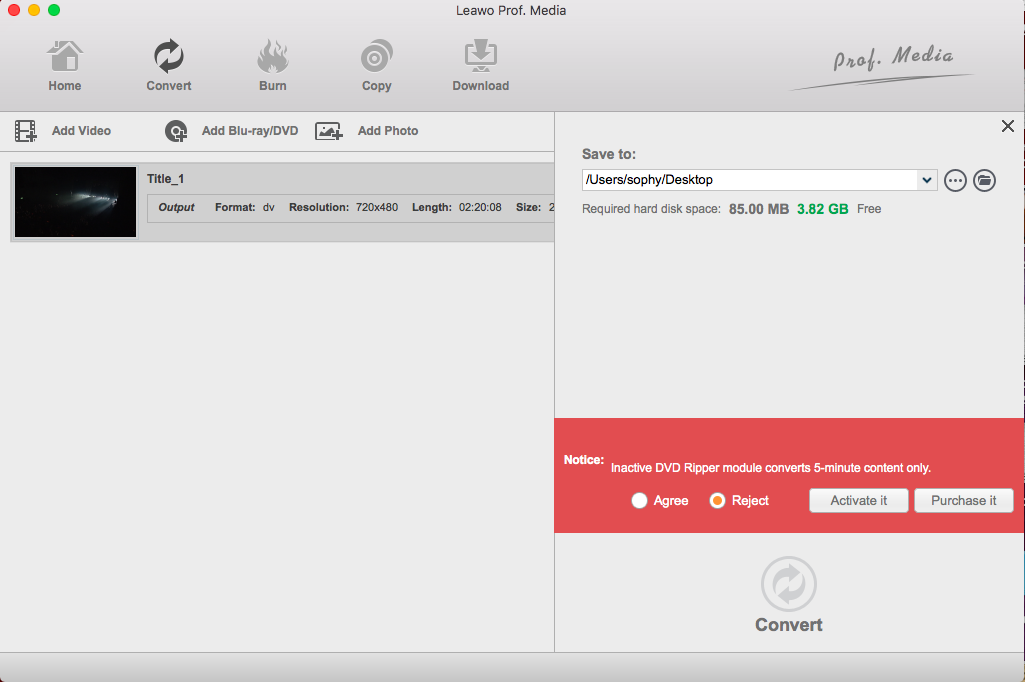Viewport: 1025px width, 682px height.
Task: Minimize window with the yellow button
Action: click(x=34, y=10)
